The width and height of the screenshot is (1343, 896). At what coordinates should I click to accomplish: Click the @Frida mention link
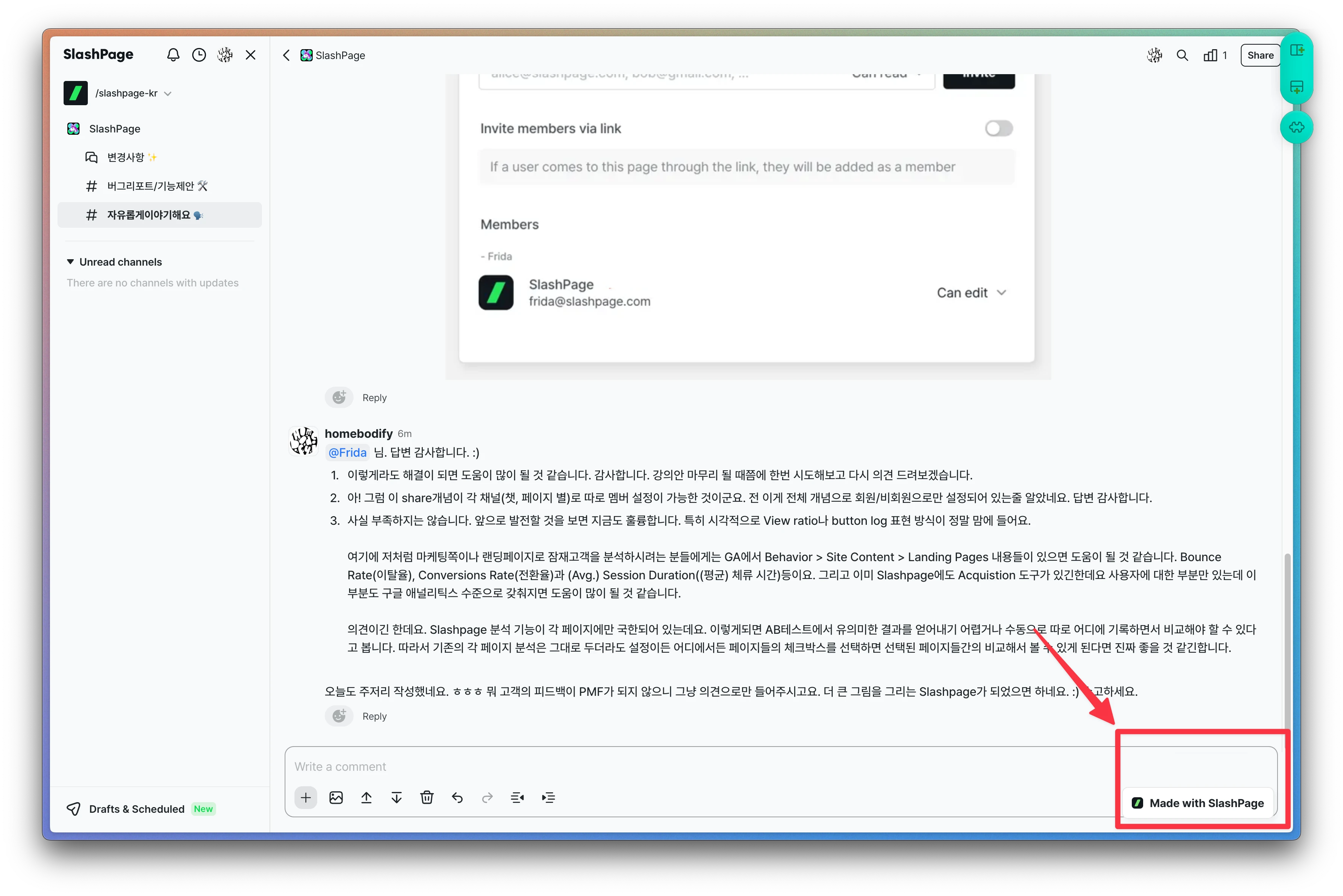(x=347, y=452)
